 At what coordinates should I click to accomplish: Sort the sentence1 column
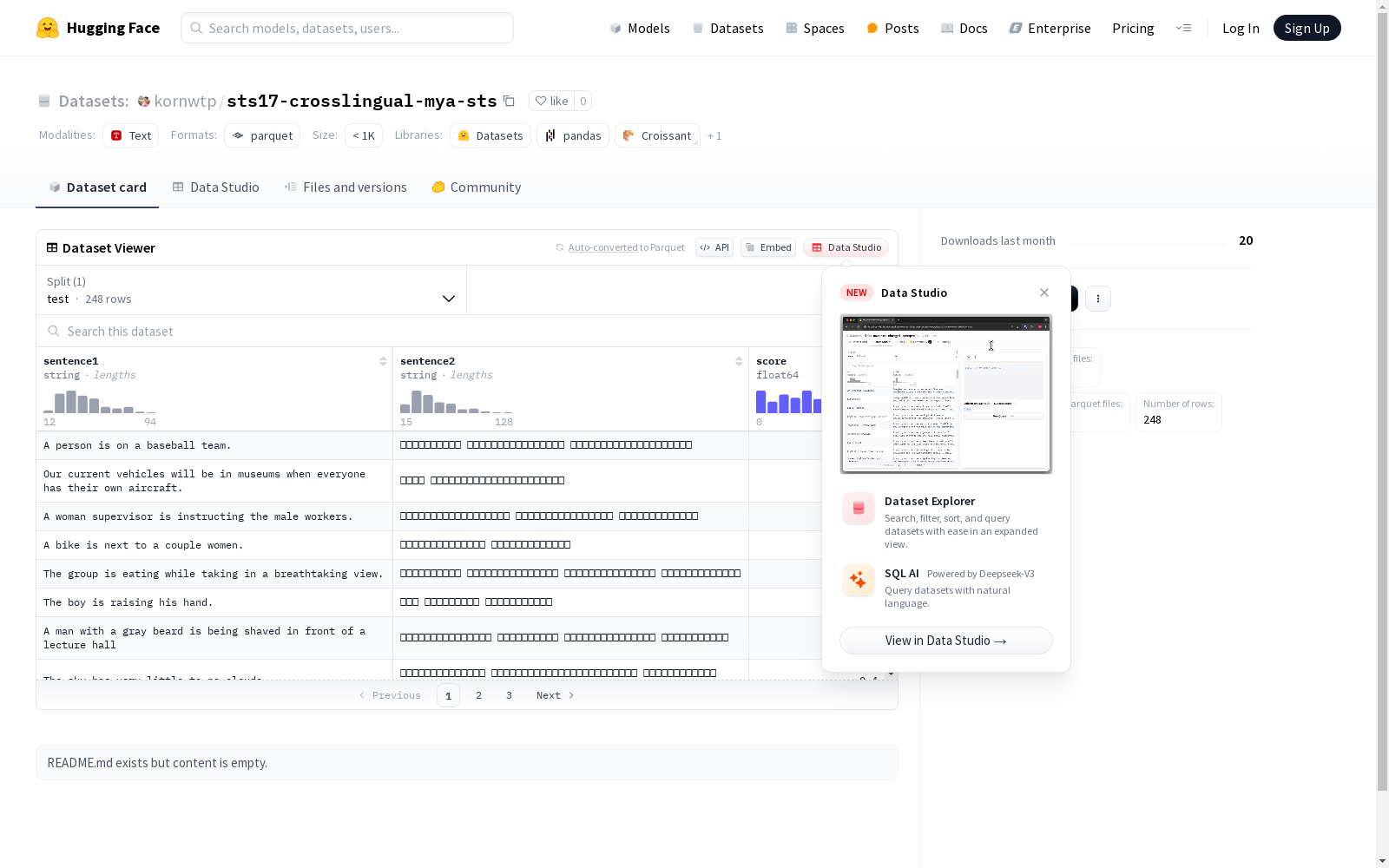point(383,361)
